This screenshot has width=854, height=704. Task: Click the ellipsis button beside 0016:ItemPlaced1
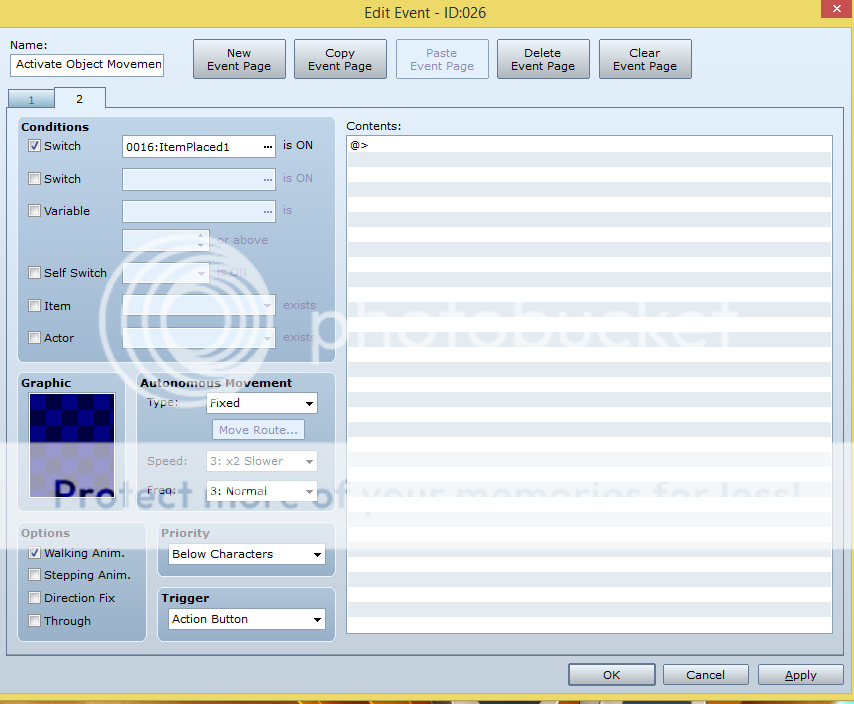coord(267,147)
